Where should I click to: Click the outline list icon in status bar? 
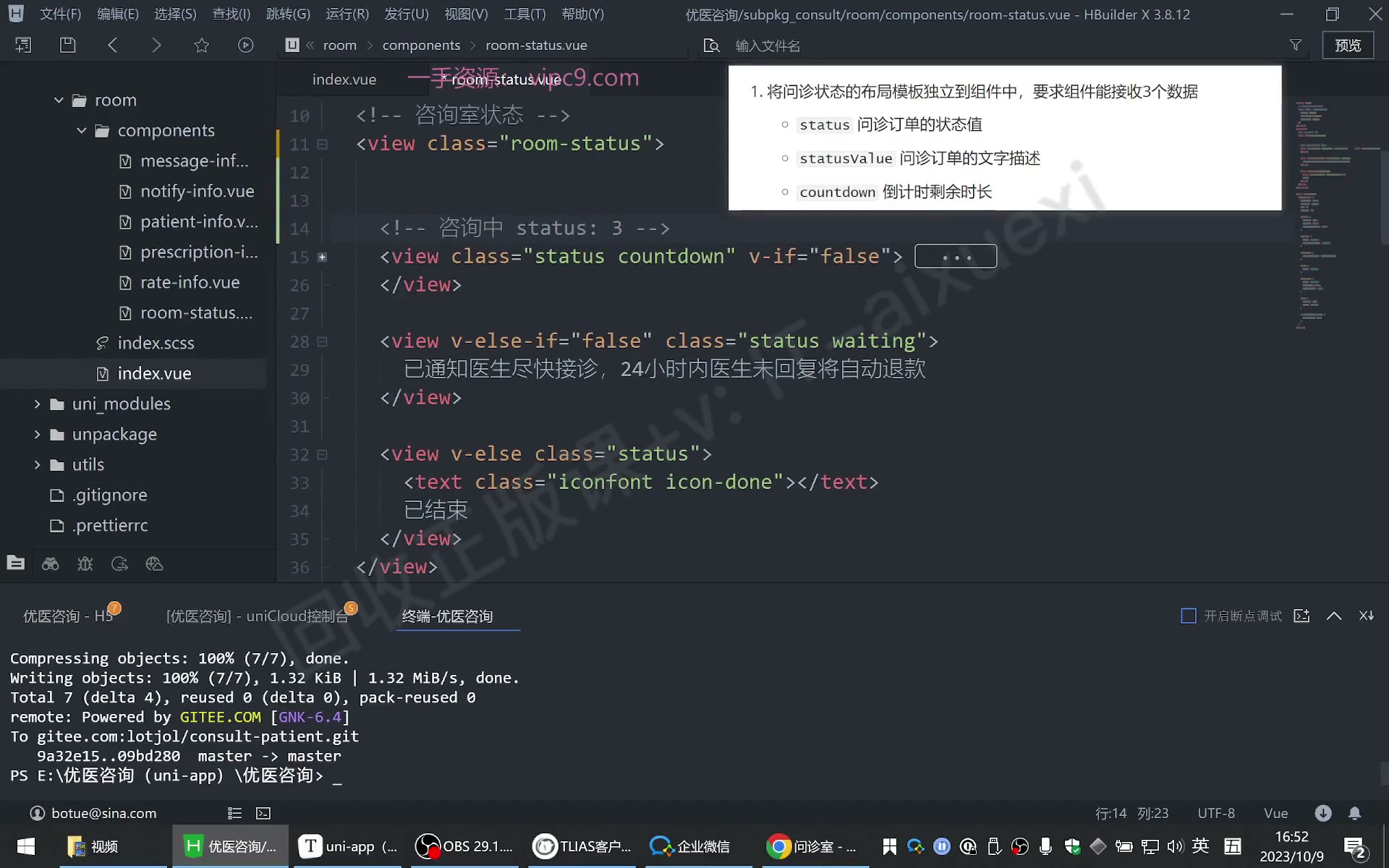[x=234, y=813]
